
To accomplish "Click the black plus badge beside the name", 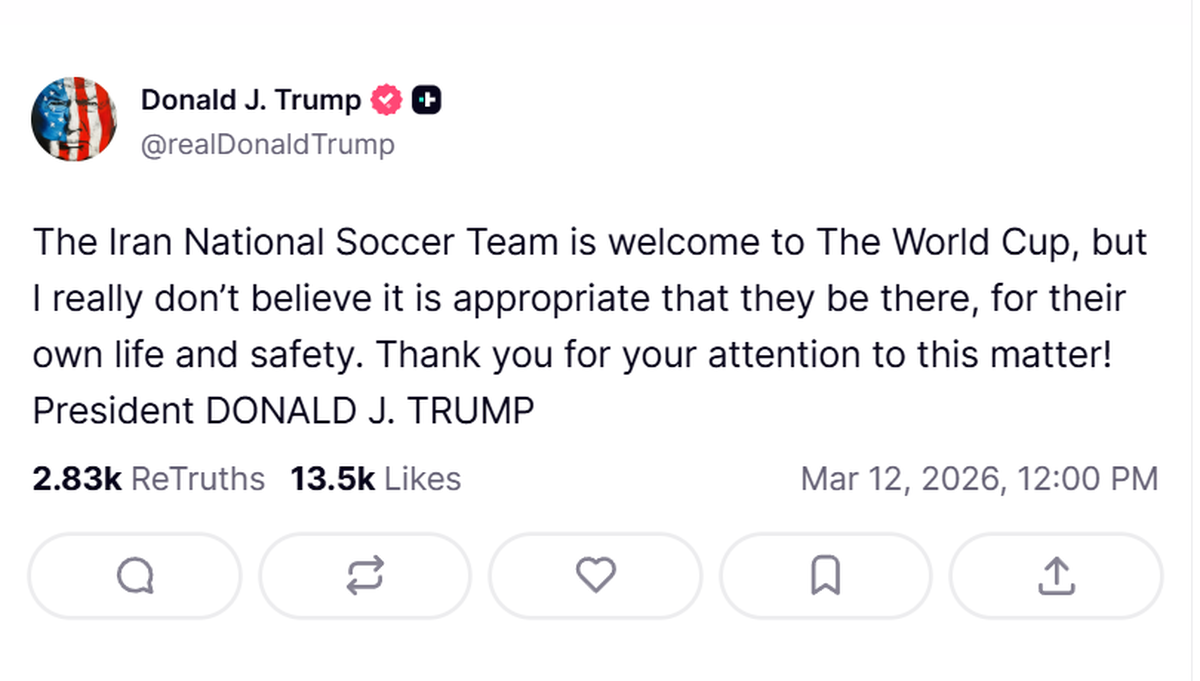I will [x=427, y=100].
